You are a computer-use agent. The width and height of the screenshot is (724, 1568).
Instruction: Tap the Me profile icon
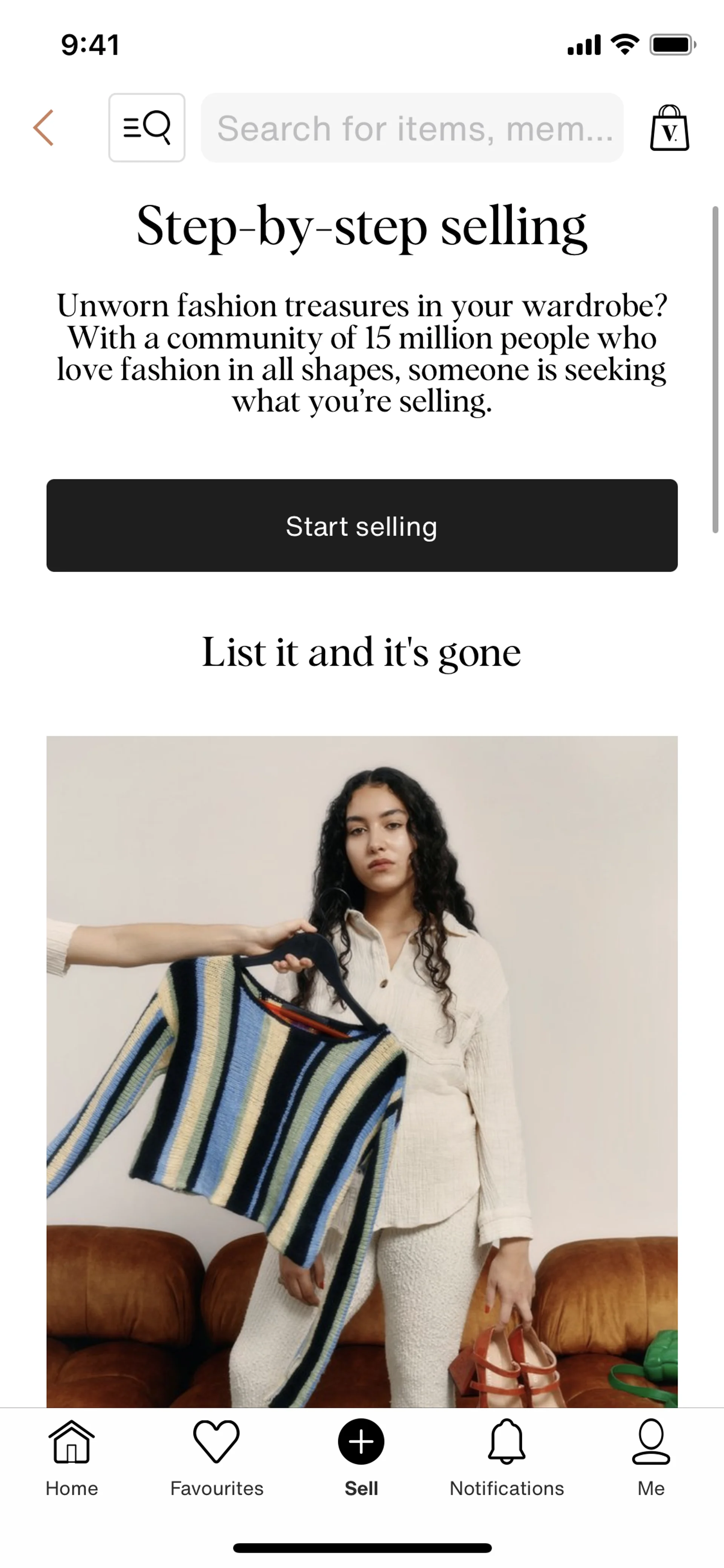(651, 1441)
